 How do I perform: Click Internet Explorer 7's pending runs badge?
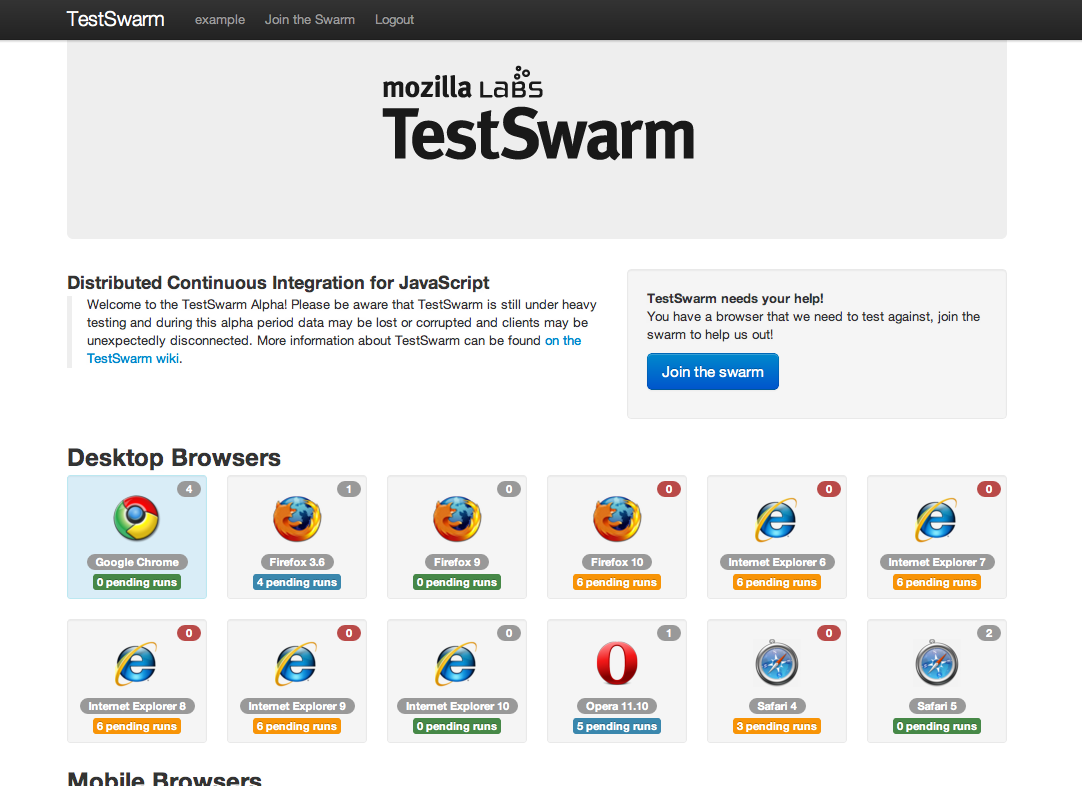point(937,582)
